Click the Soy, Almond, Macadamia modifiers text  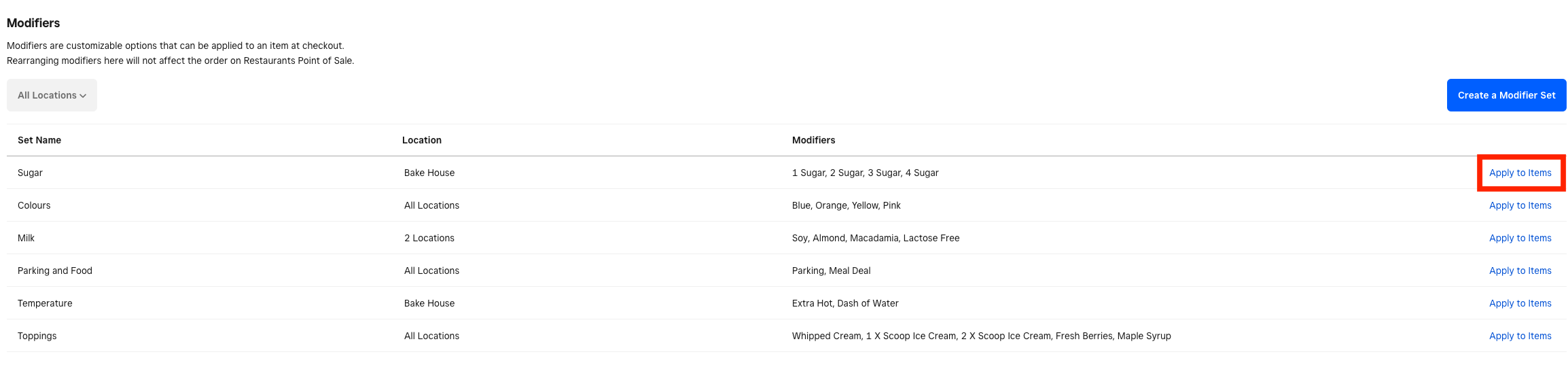pos(875,238)
